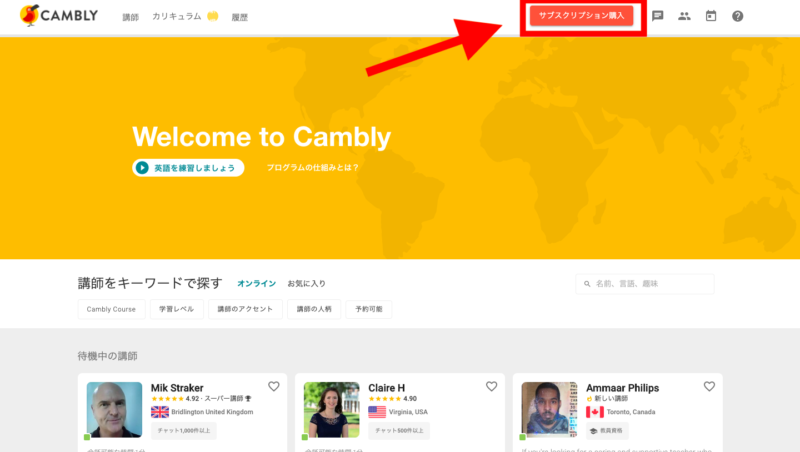
Task: Click the magnifier icon in tutor search
Action: pos(587,284)
